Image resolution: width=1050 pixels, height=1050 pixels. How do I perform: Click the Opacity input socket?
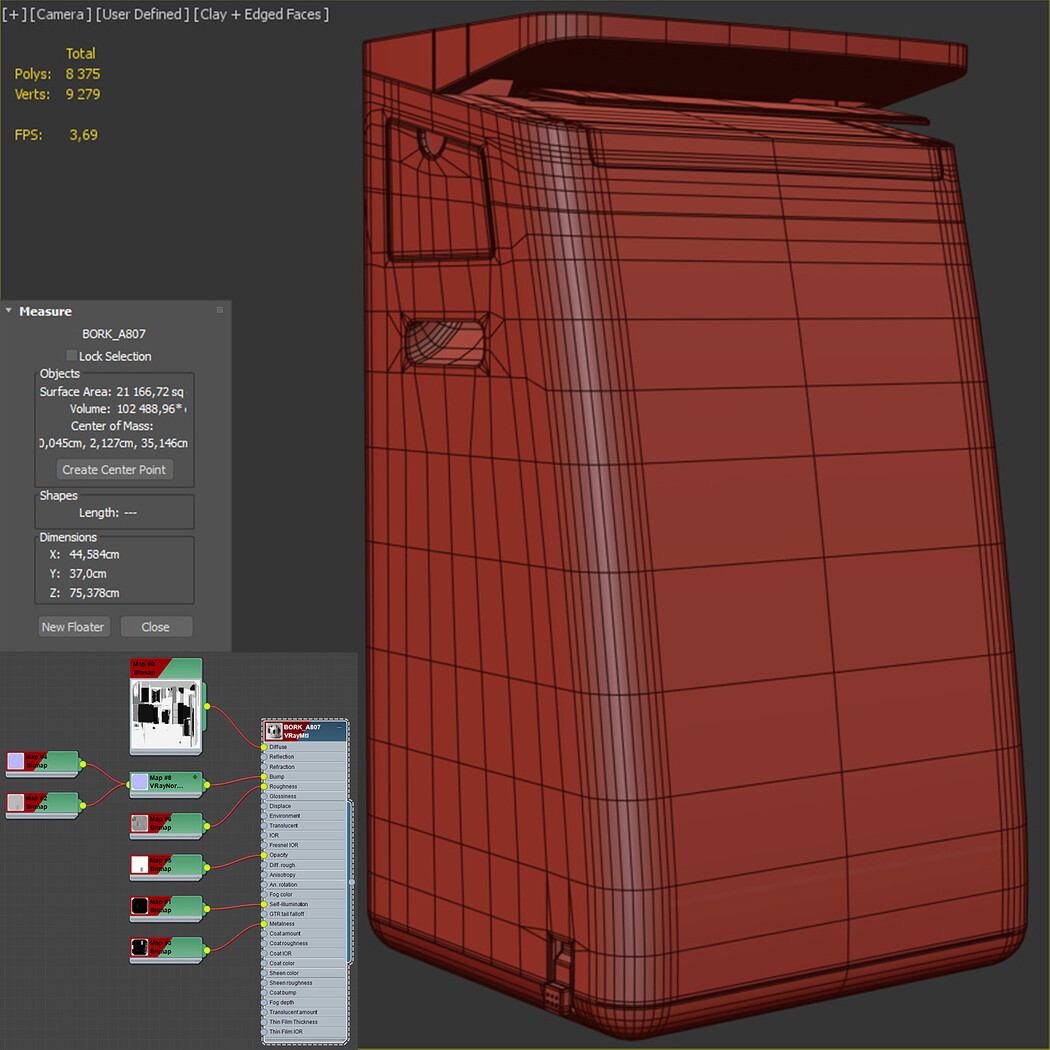pyautogui.click(x=264, y=855)
